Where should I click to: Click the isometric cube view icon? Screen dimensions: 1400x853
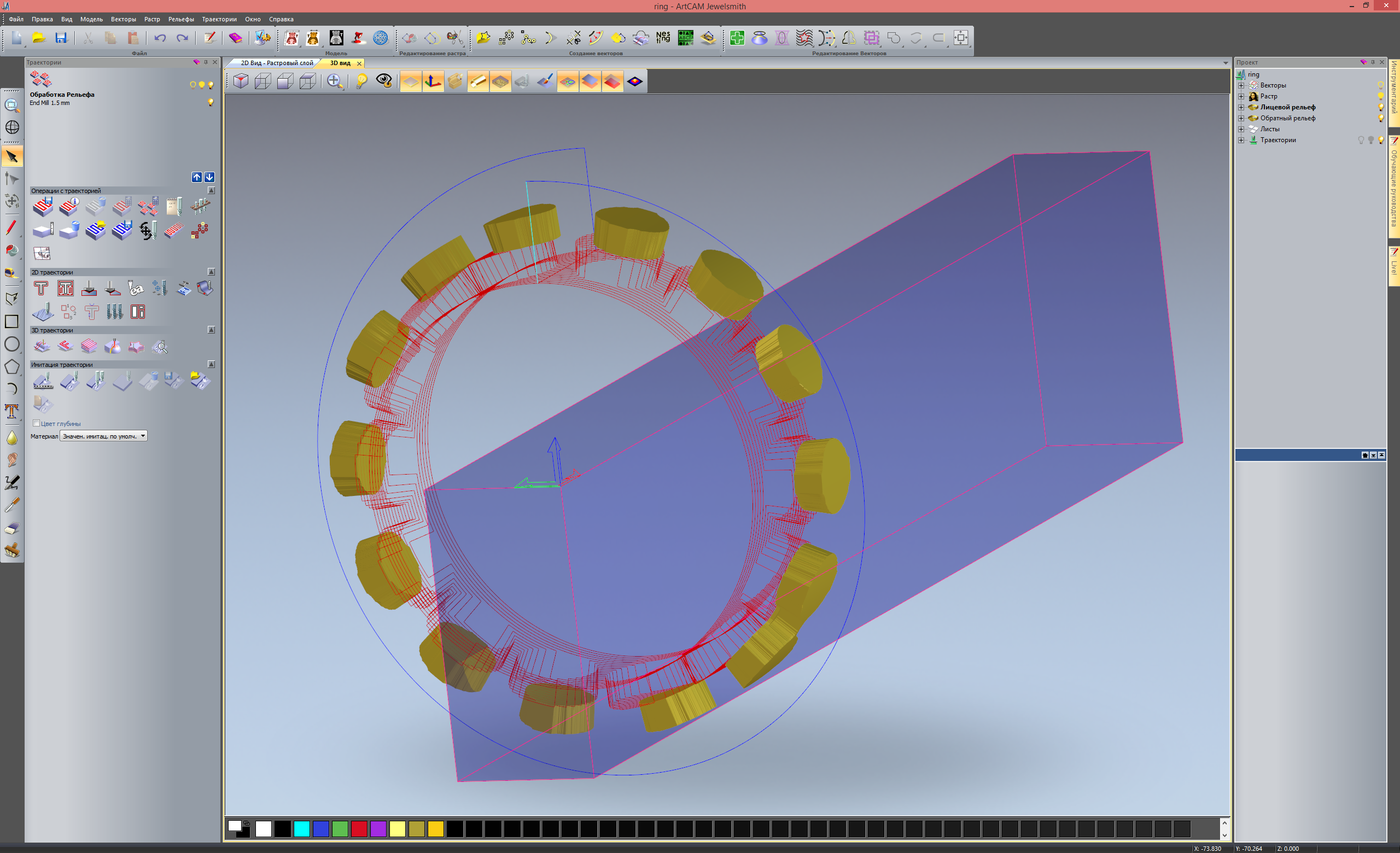click(241, 81)
